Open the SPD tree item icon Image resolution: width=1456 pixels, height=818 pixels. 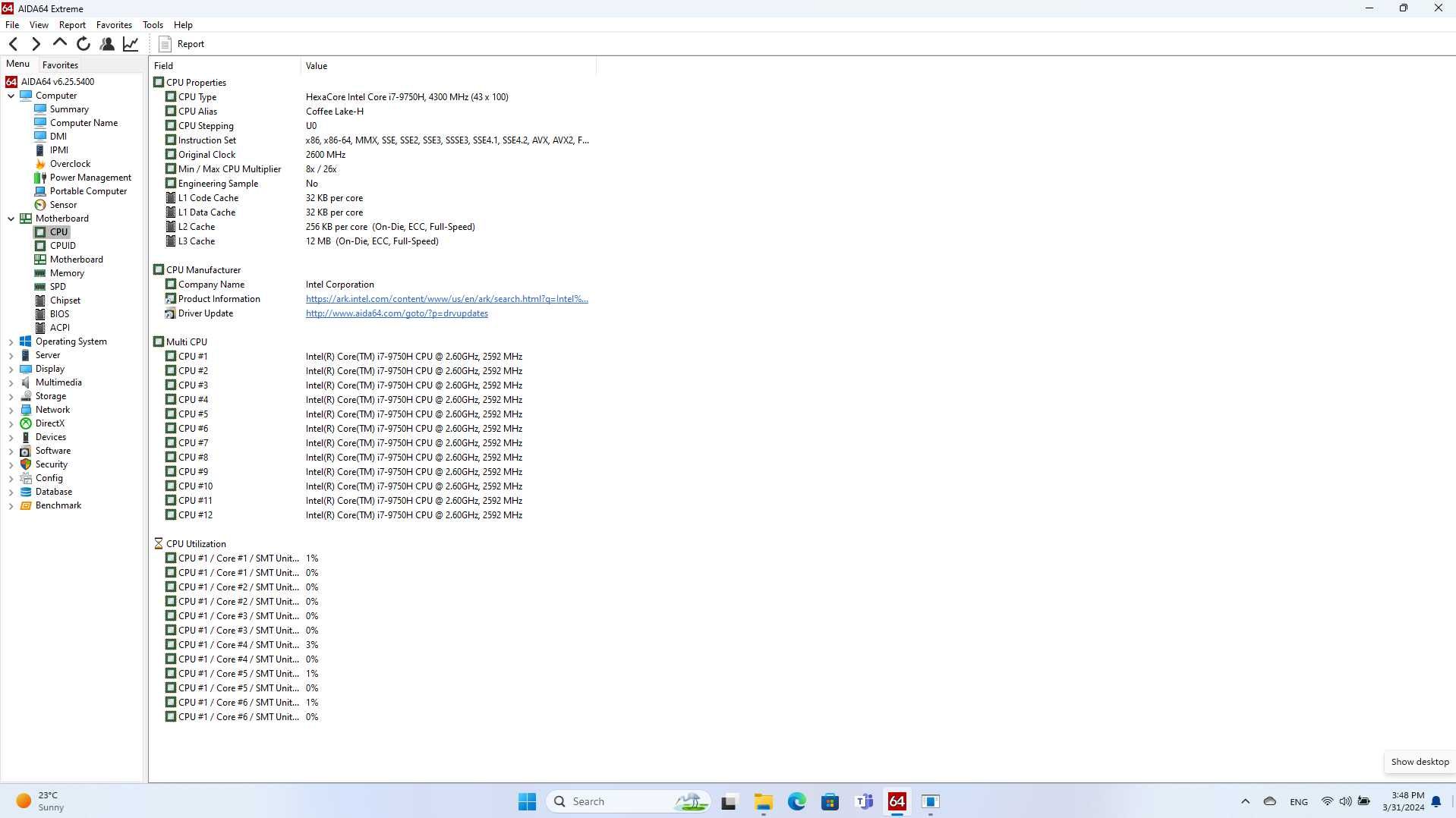pyautogui.click(x=40, y=287)
